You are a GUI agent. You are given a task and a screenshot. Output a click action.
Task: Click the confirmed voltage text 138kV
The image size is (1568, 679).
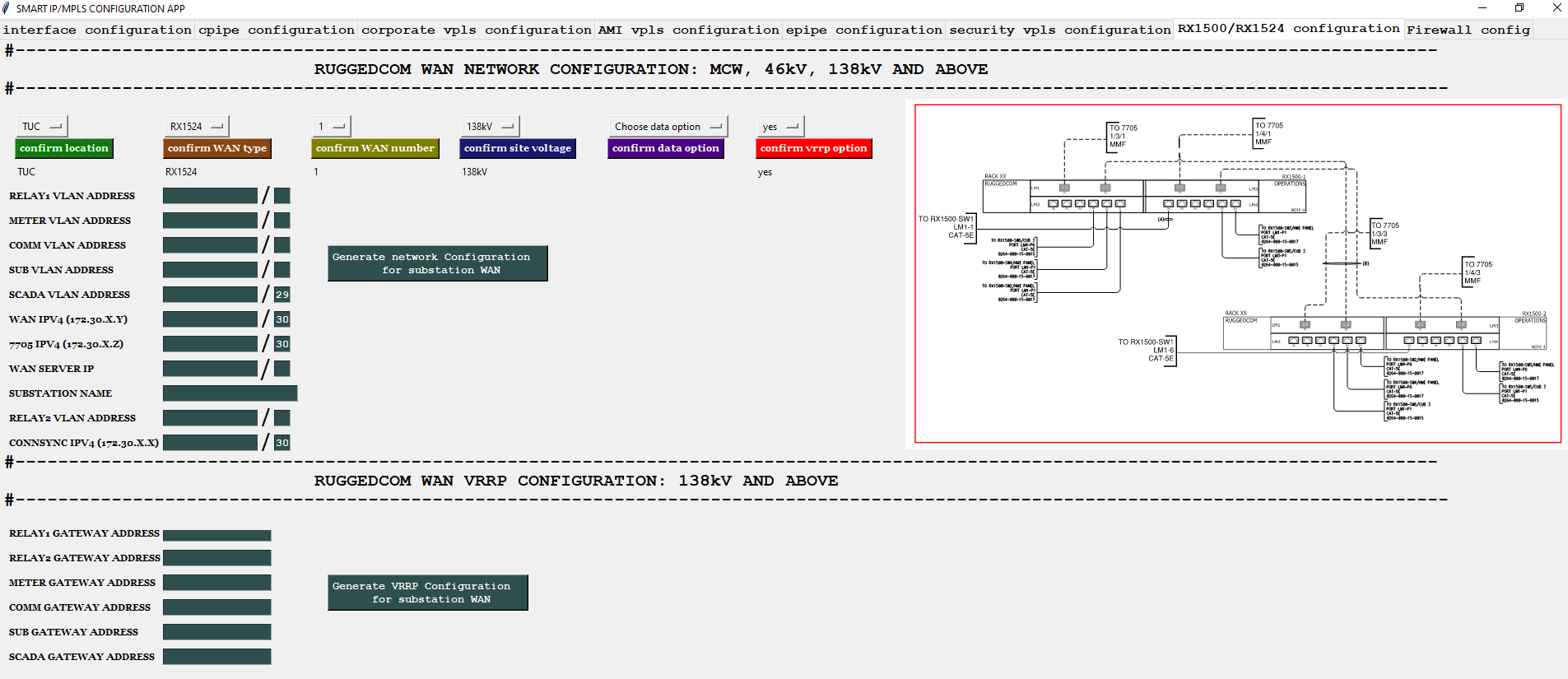pos(474,172)
